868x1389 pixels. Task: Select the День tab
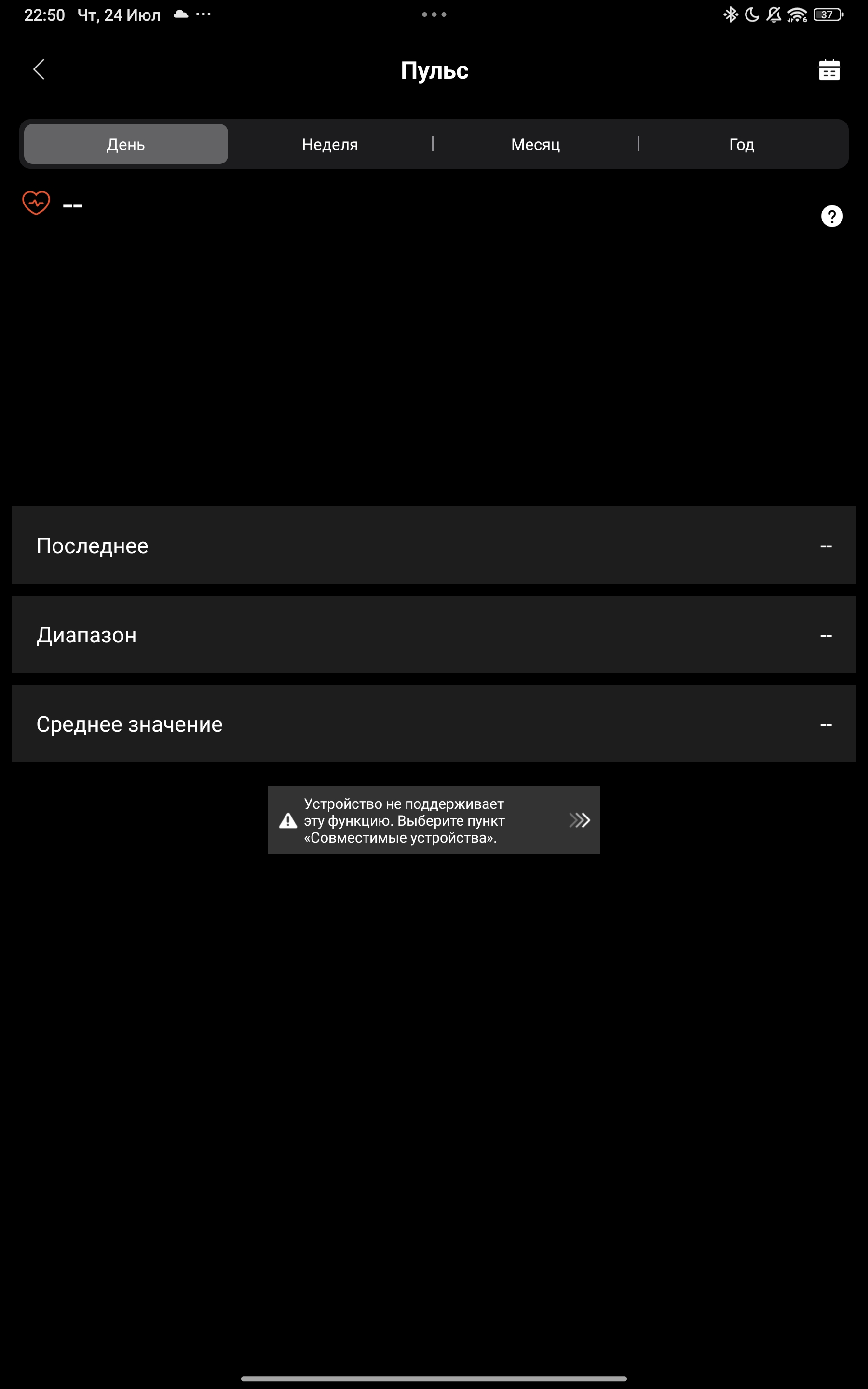pyautogui.click(x=126, y=144)
